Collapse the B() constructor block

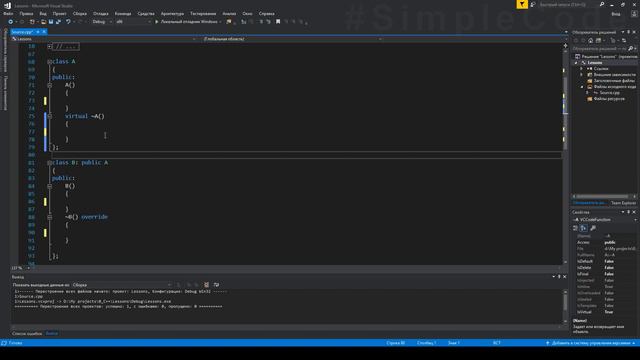click(49, 186)
